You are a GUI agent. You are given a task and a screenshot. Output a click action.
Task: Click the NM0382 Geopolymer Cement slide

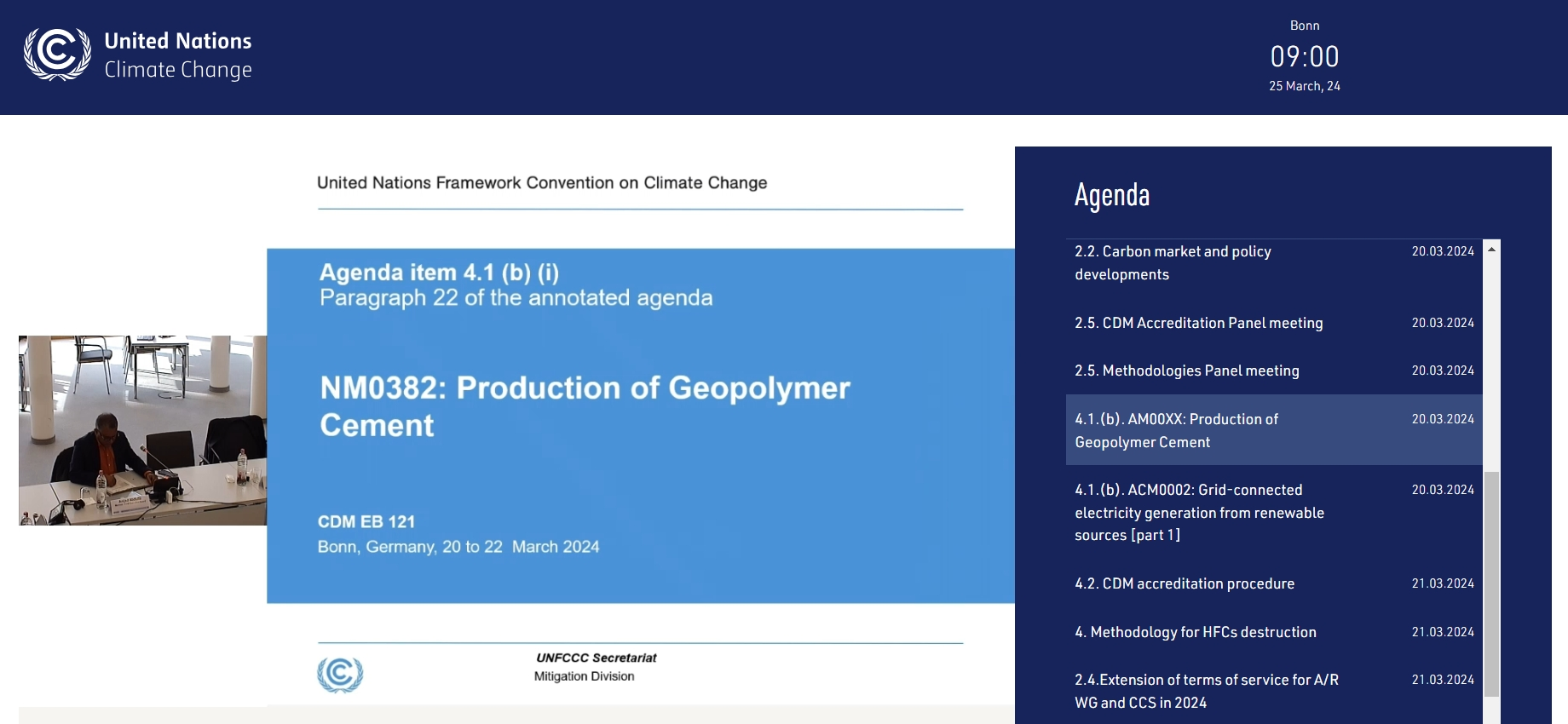(641, 426)
